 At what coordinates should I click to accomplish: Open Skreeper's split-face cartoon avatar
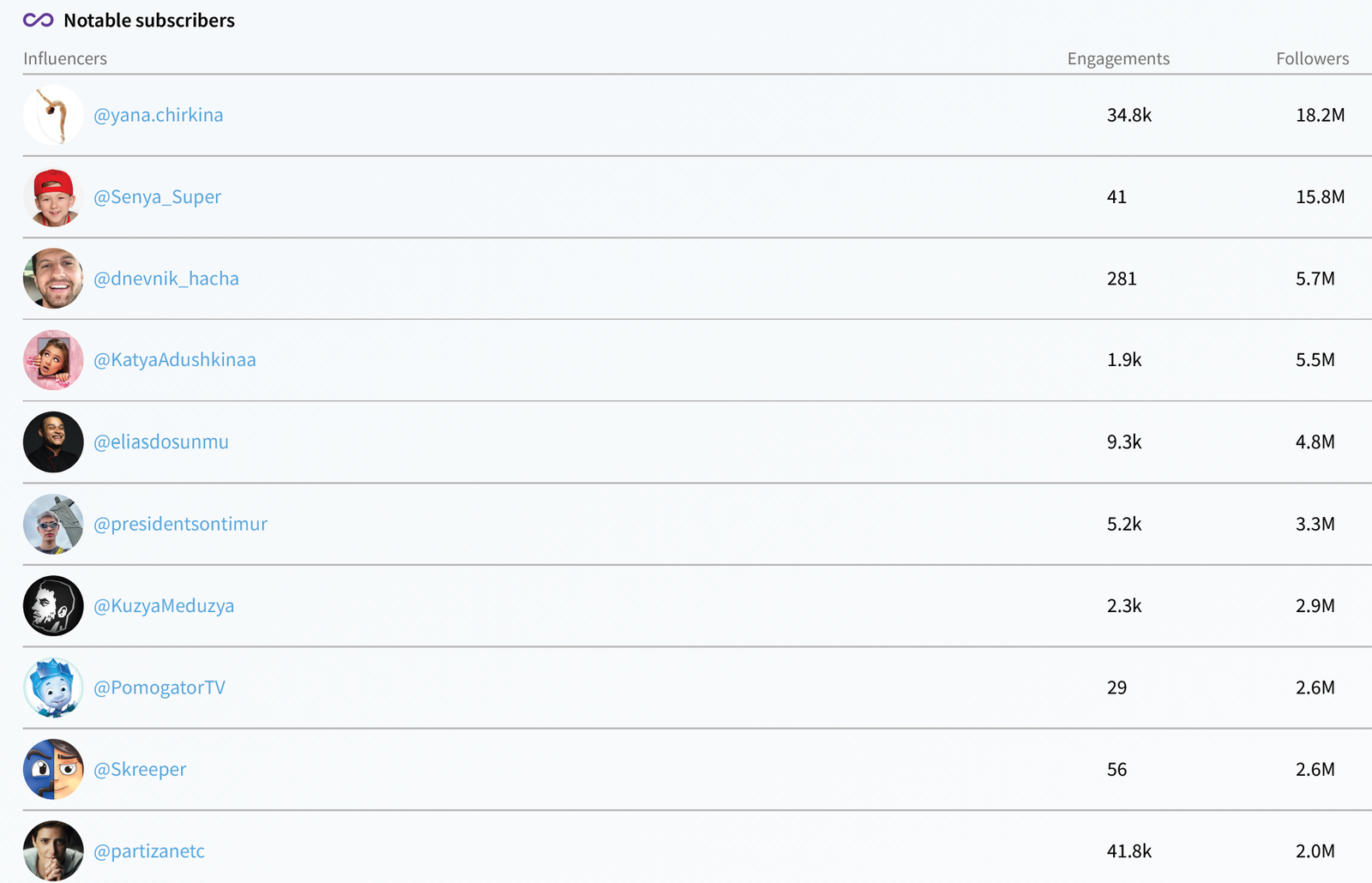pyautogui.click(x=53, y=770)
